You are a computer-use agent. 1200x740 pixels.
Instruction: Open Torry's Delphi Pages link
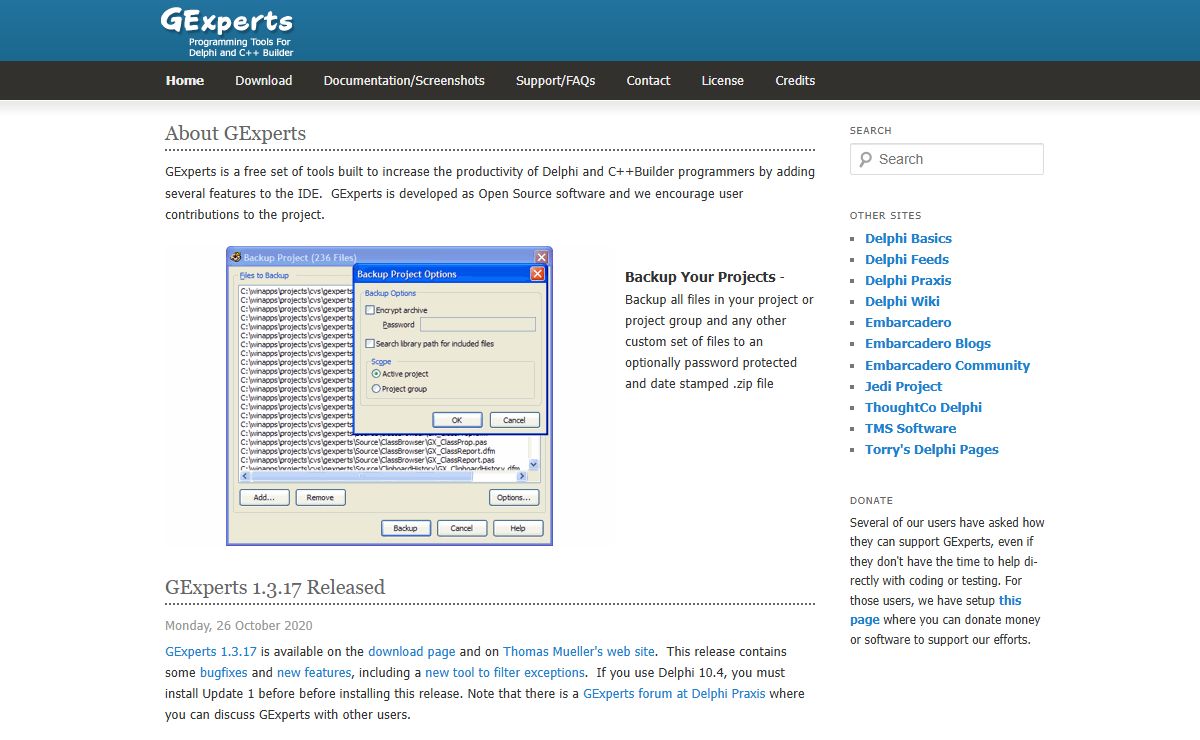[x=932, y=449]
